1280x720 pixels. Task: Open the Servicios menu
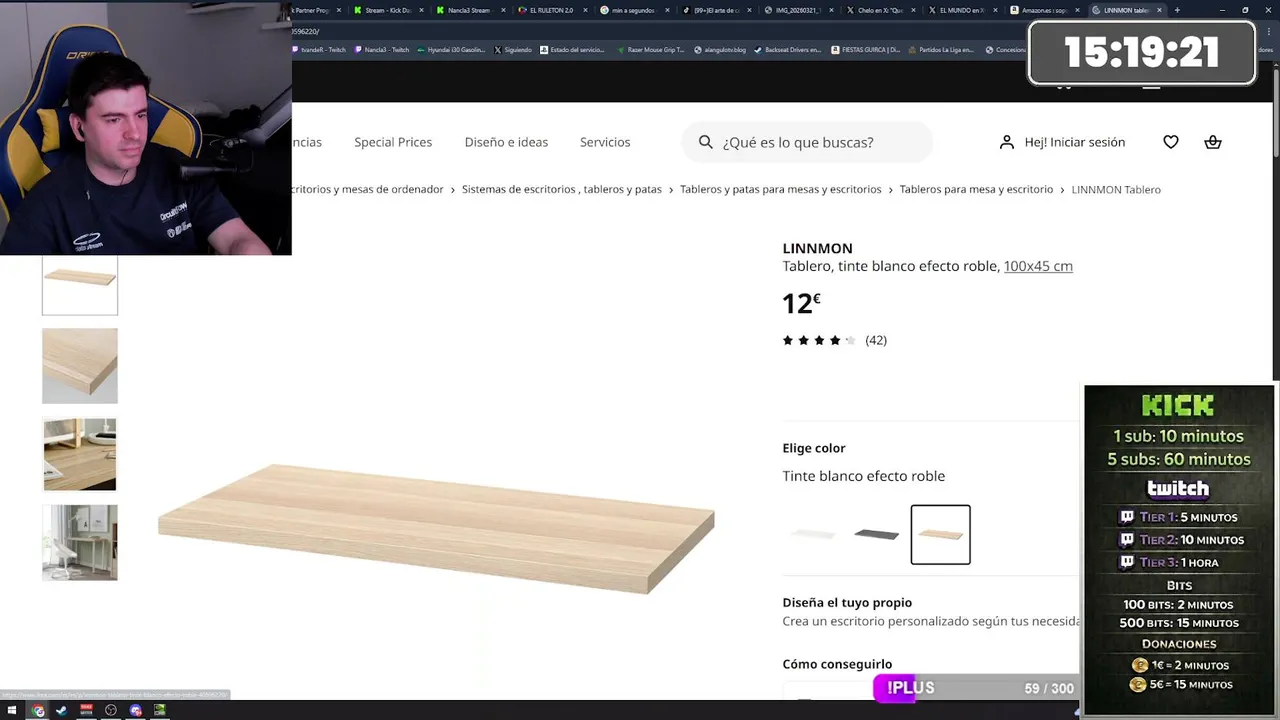(605, 142)
